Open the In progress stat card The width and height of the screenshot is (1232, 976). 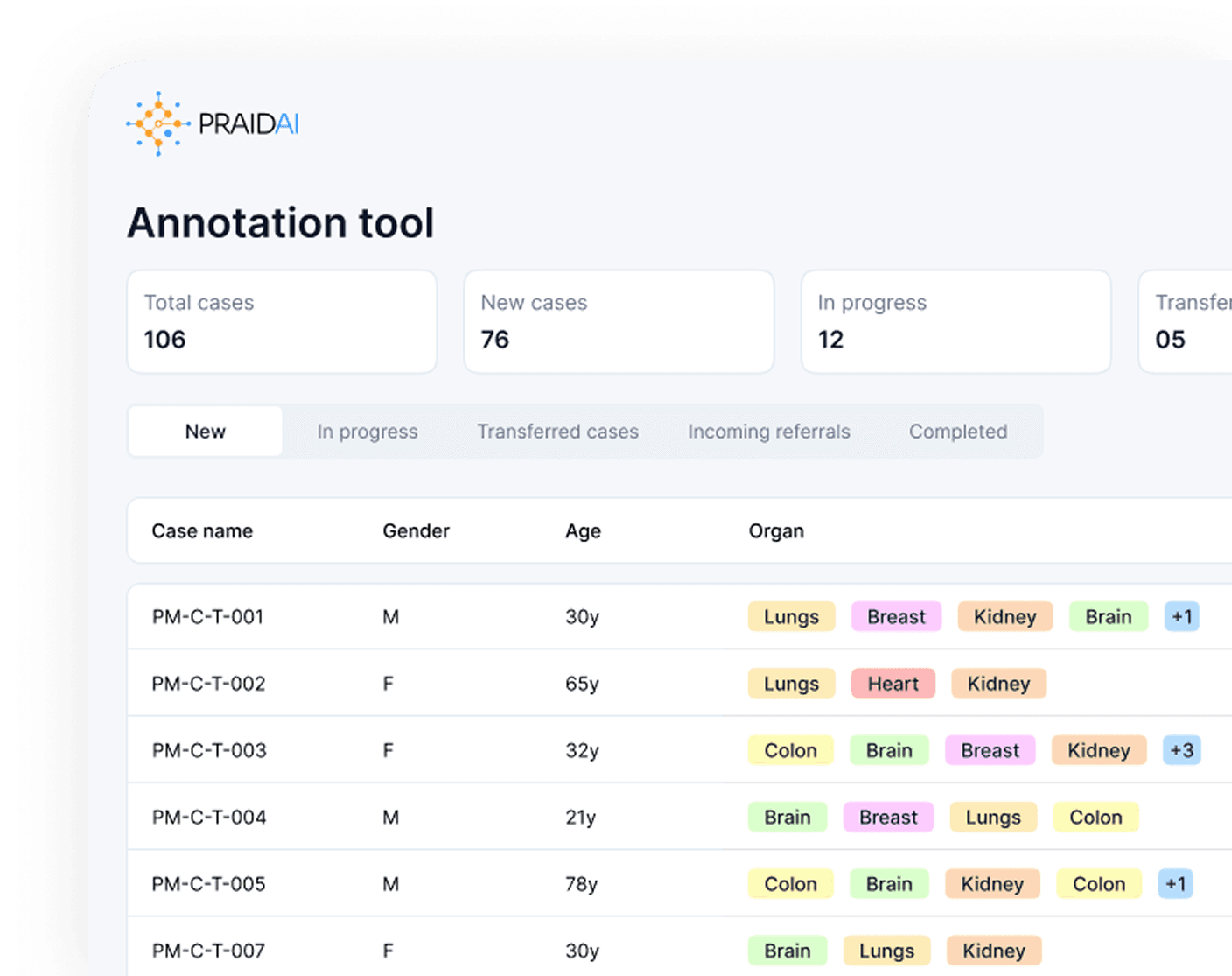click(x=955, y=321)
